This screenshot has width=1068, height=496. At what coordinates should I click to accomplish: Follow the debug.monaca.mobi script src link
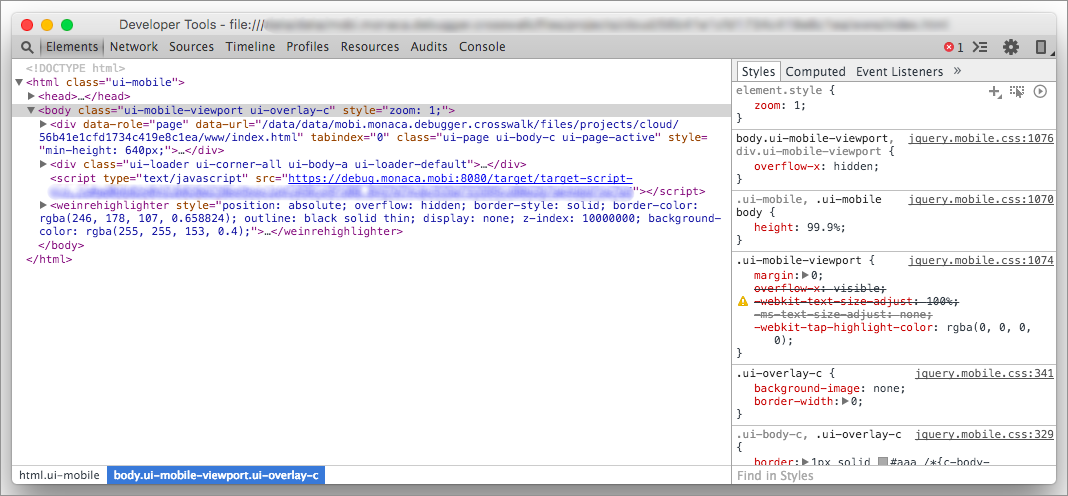coord(460,178)
